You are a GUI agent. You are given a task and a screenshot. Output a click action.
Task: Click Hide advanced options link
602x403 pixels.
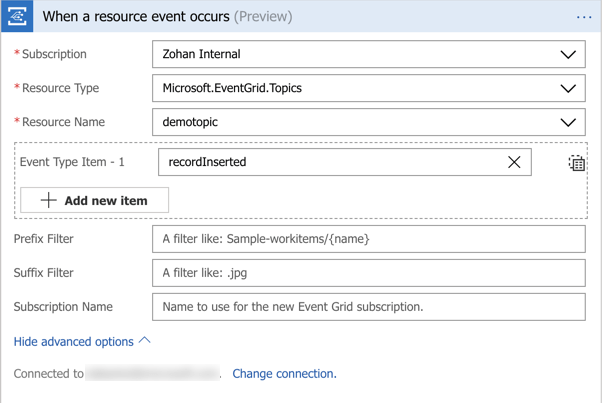point(74,342)
